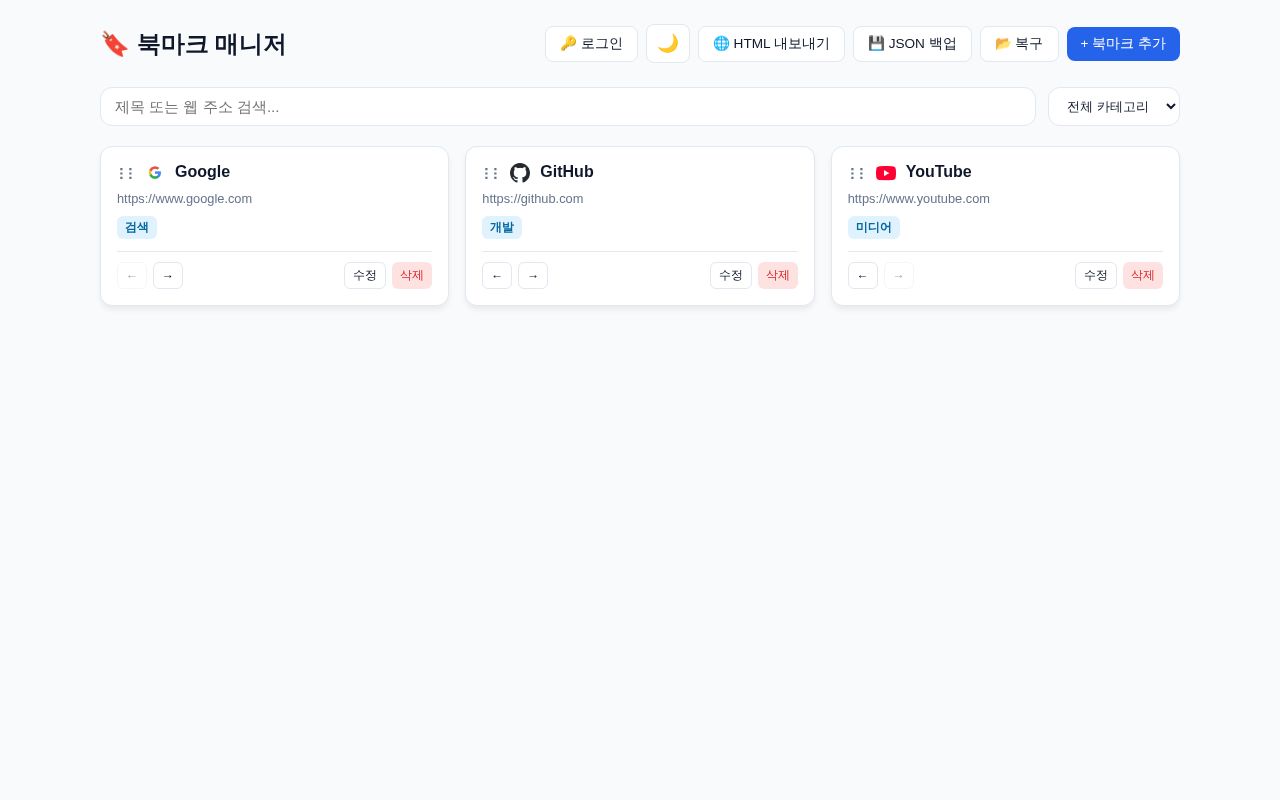
Task: Click the bookmark emoji next to 북마크 매니저
Action: [115, 44]
